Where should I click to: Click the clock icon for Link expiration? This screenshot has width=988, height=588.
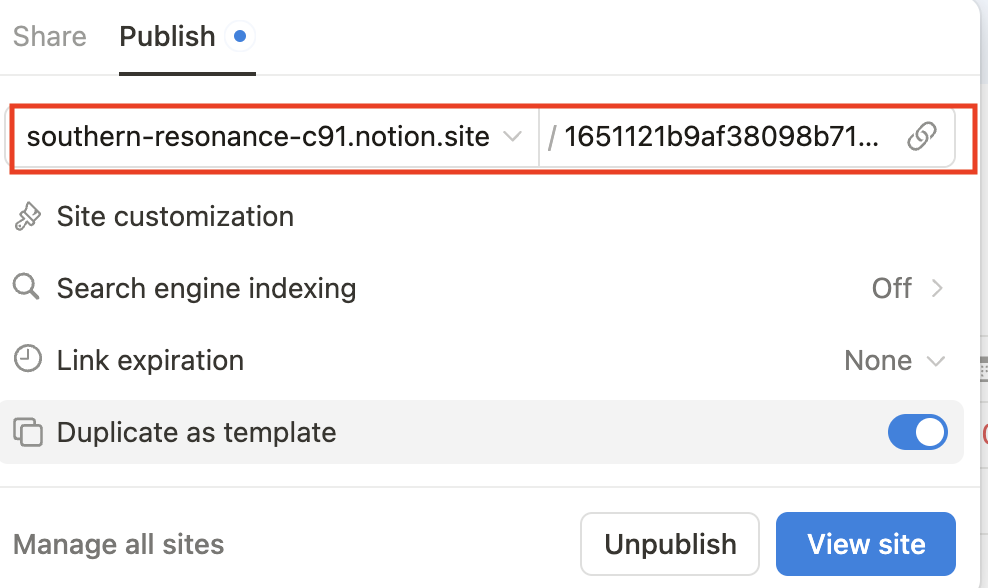pyautogui.click(x=27, y=360)
